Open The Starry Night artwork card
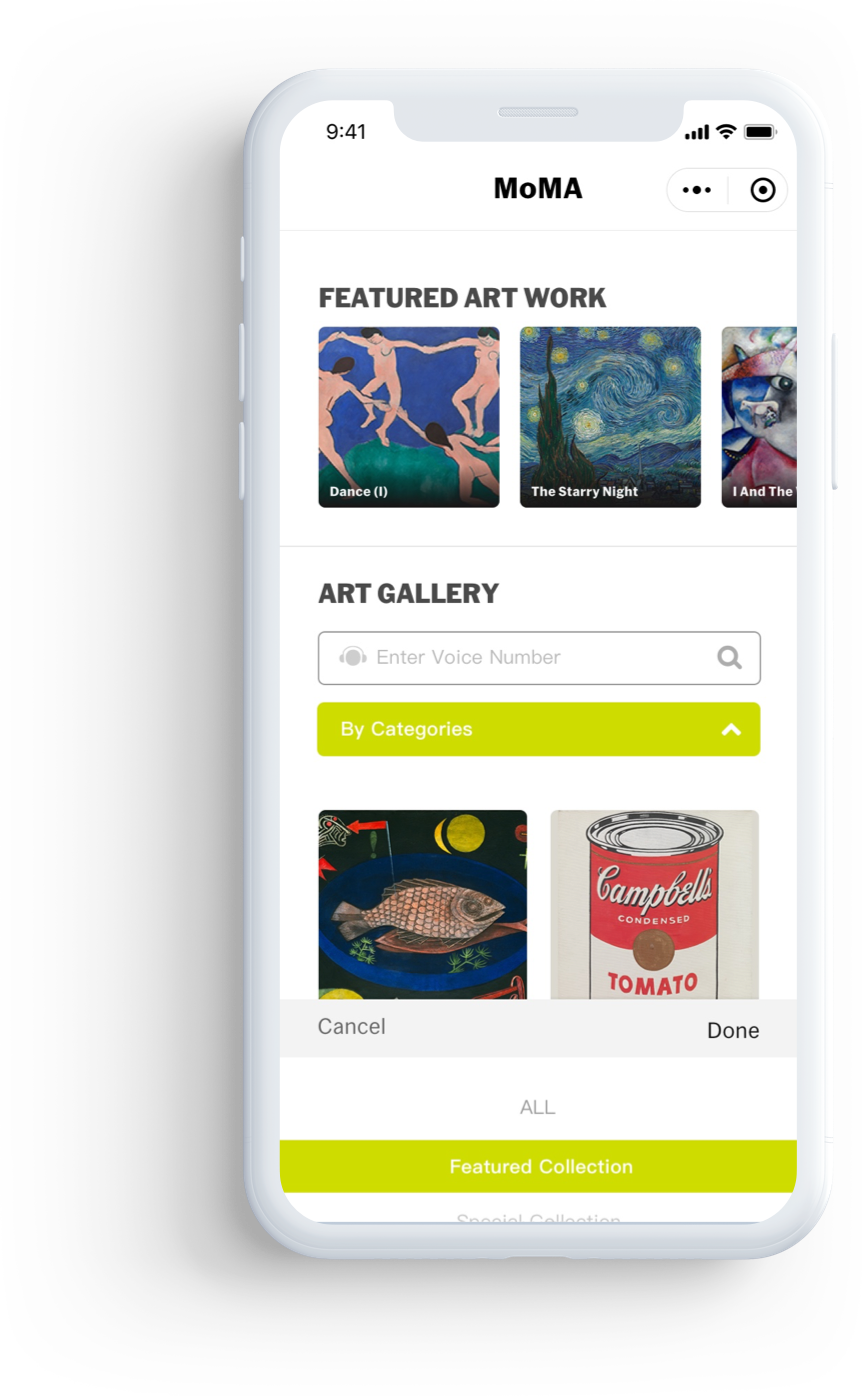862x1396 pixels. 610,417
